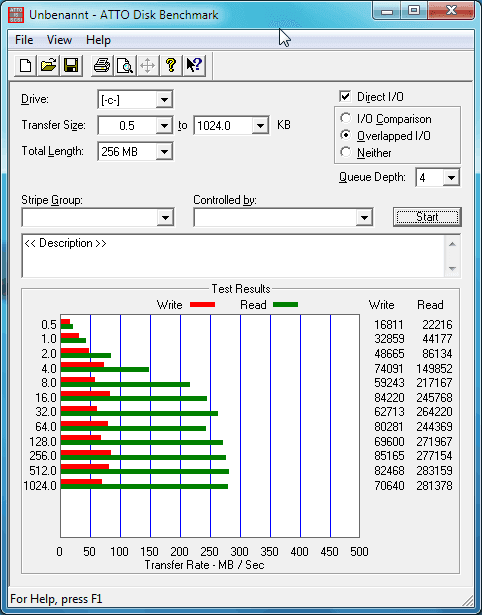The image size is (482, 615).
Task: Click the 1024.0 row label in chart
Action: click(x=40, y=486)
